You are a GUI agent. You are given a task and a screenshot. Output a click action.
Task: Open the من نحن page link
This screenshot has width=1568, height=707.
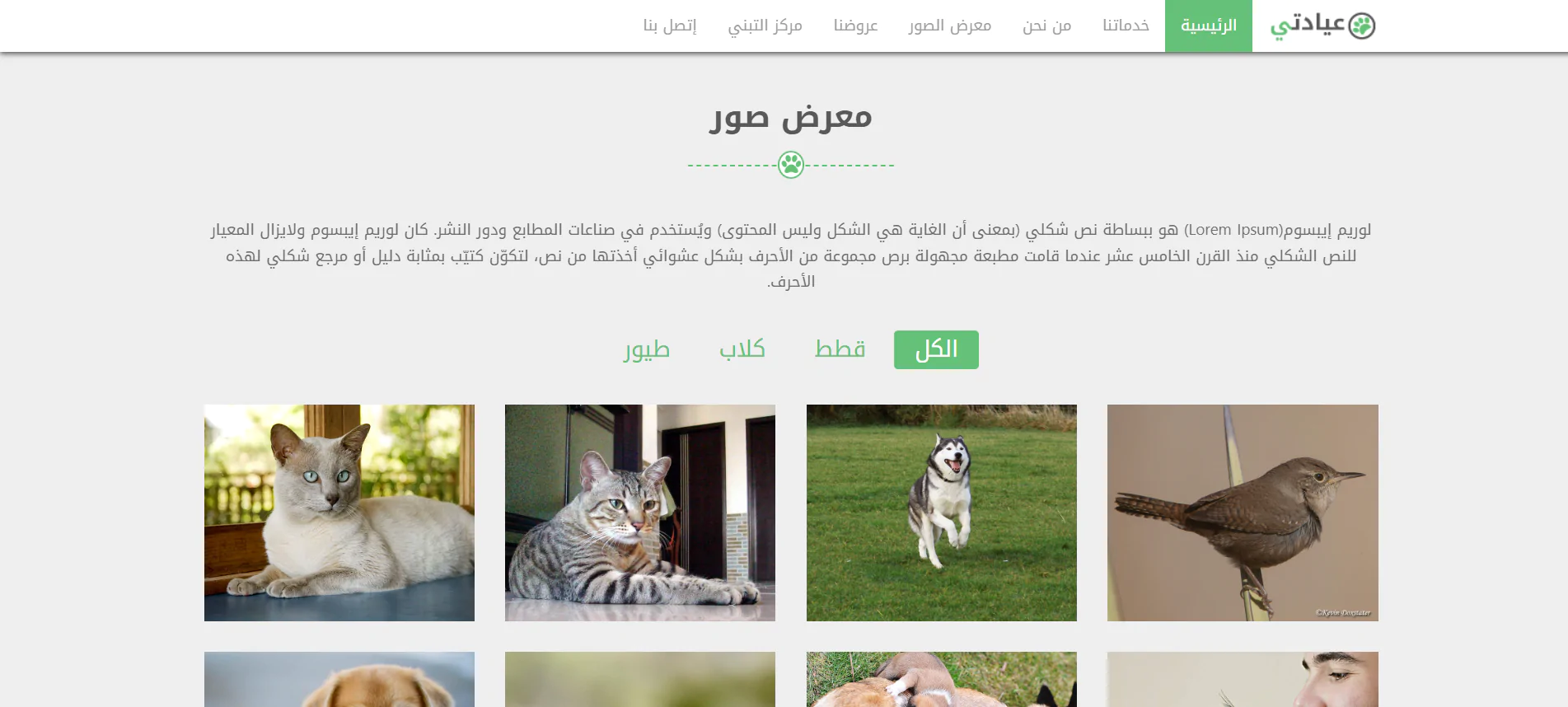click(x=1046, y=26)
